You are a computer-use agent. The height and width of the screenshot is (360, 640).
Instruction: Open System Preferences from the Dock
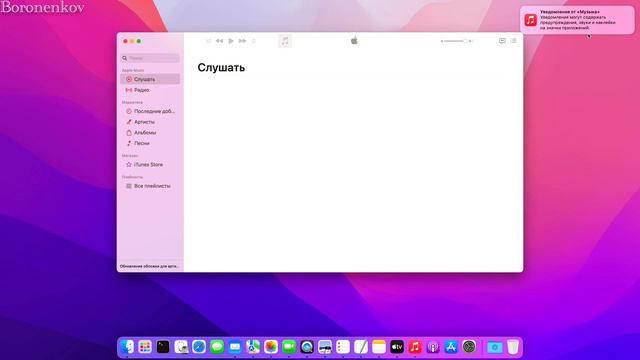click(469, 347)
